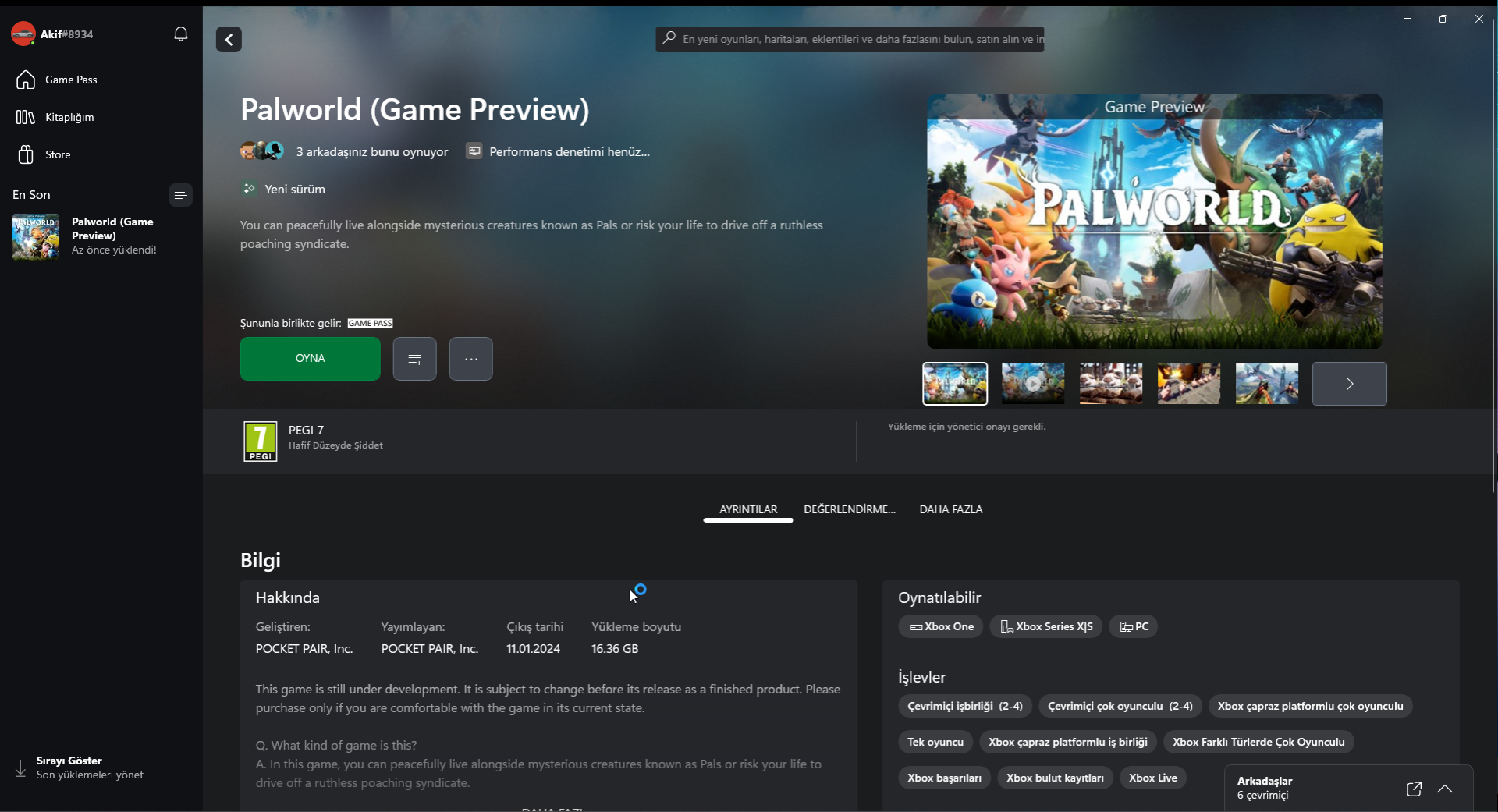Minimize the Xbox app window
The image size is (1498, 812).
1407,19
